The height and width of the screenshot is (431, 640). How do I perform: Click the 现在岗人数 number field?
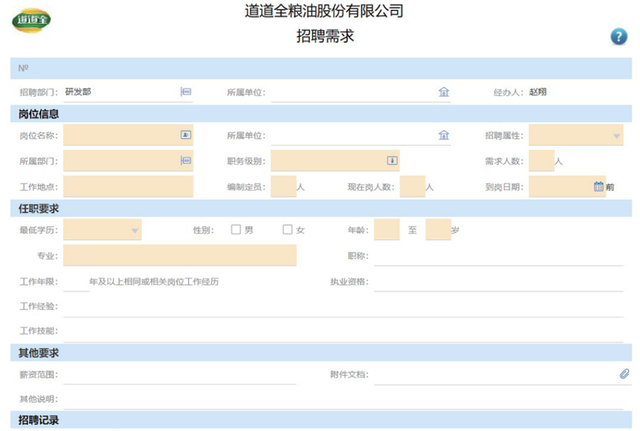point(413,187)
